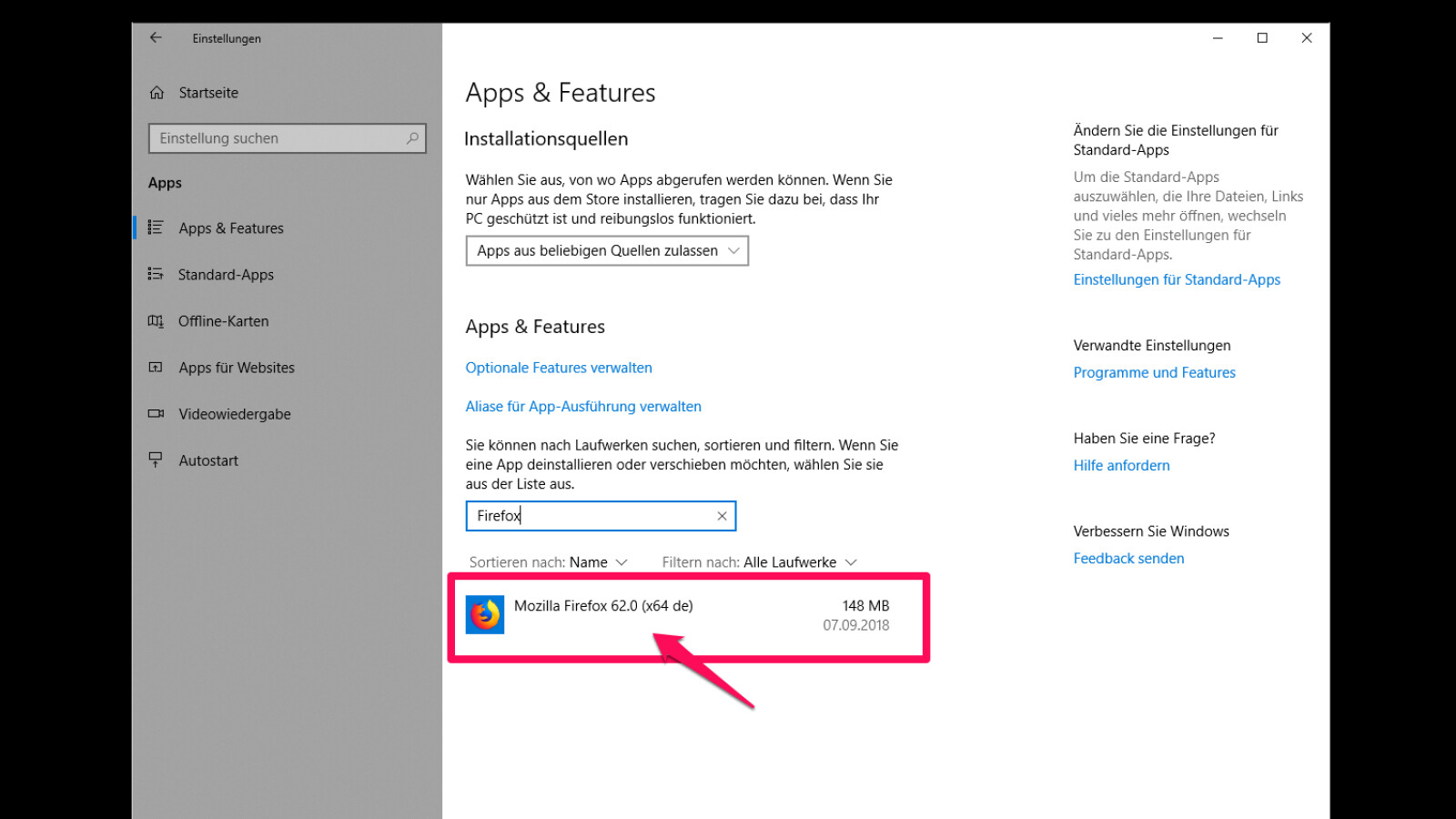Image resolution: width=1456 pixels, height=819 pixels.
Task: Click the Hilfe anfordern link
Action: click(x=1121, y=466)
